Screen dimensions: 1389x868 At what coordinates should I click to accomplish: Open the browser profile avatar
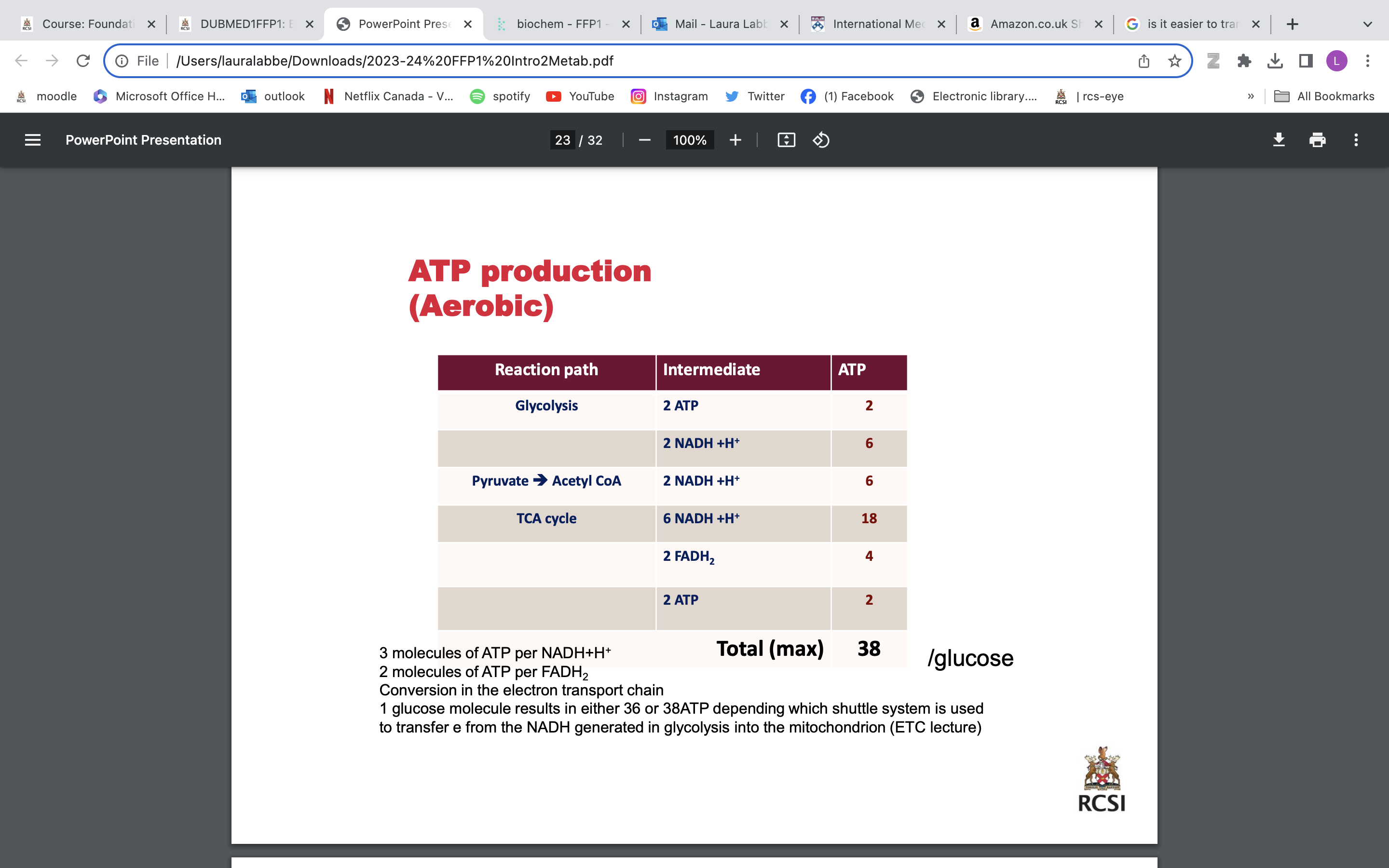coord(1337,60)
